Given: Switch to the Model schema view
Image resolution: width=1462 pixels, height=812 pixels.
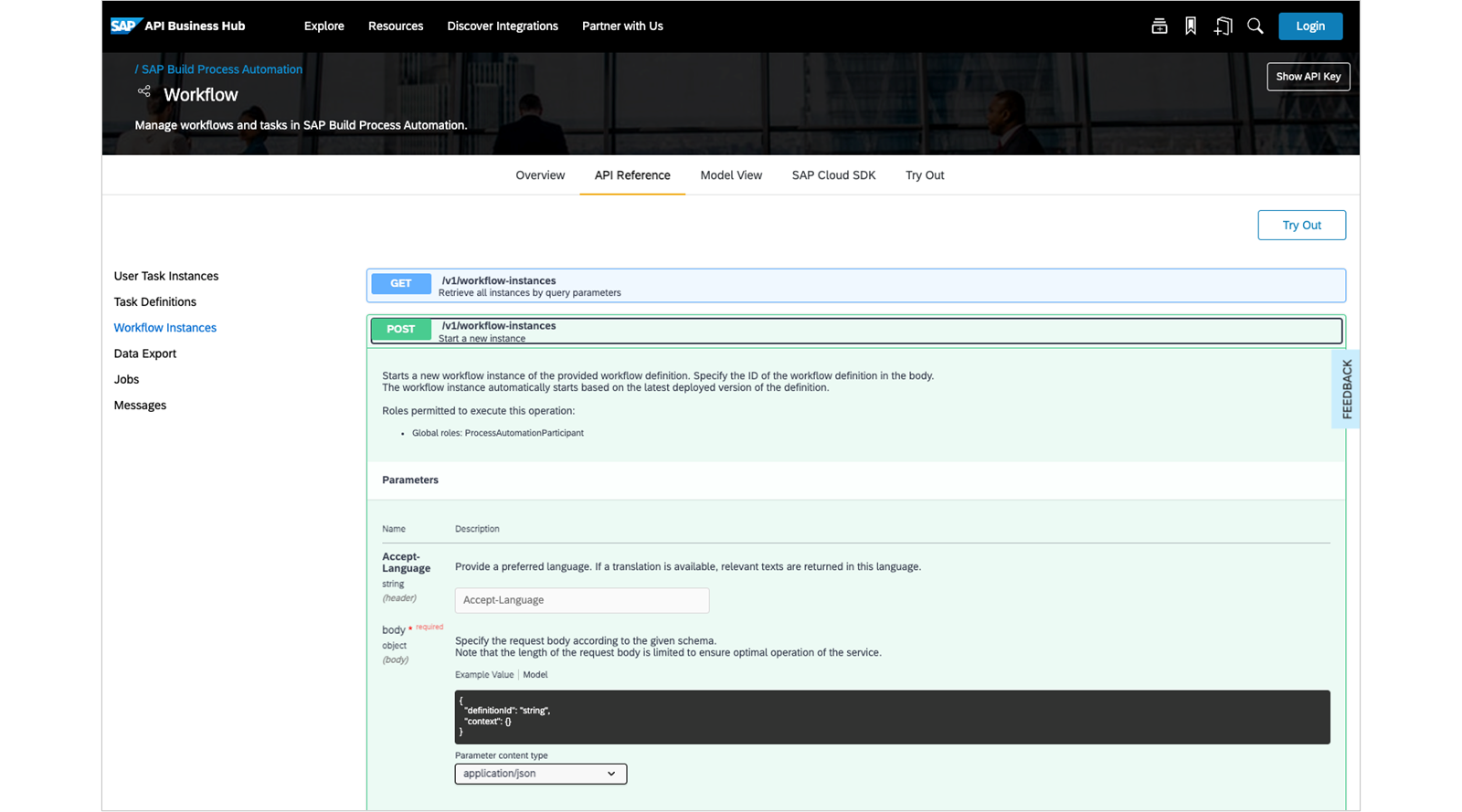Looking at the screenshot, I should 535,675.
